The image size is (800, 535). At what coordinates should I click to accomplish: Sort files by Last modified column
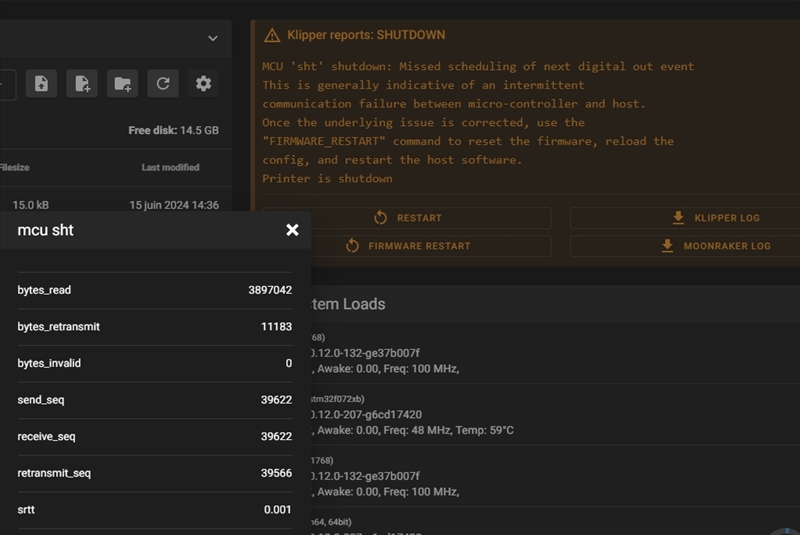(170, 167)
